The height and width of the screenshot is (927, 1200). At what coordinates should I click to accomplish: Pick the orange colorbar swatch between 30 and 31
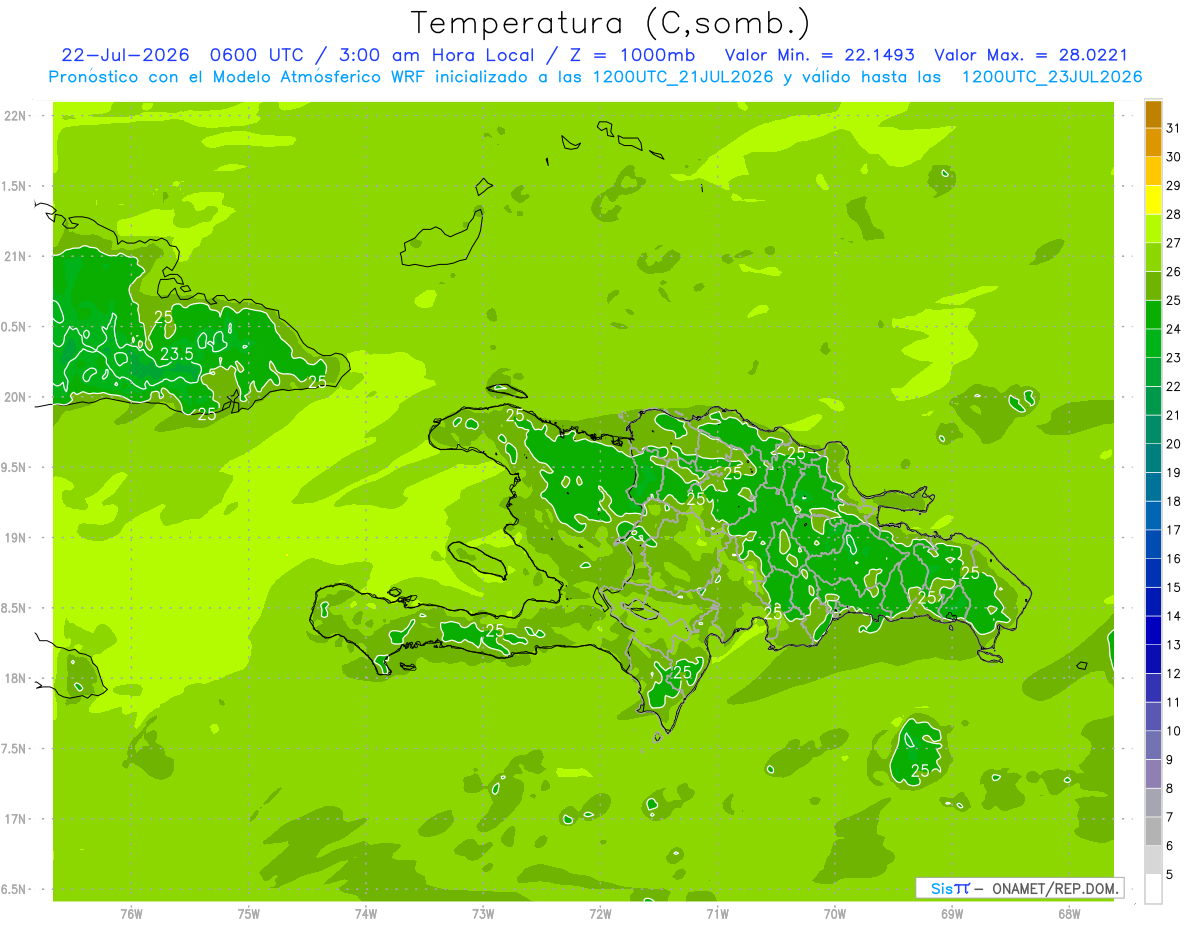tap(1154, 143)
